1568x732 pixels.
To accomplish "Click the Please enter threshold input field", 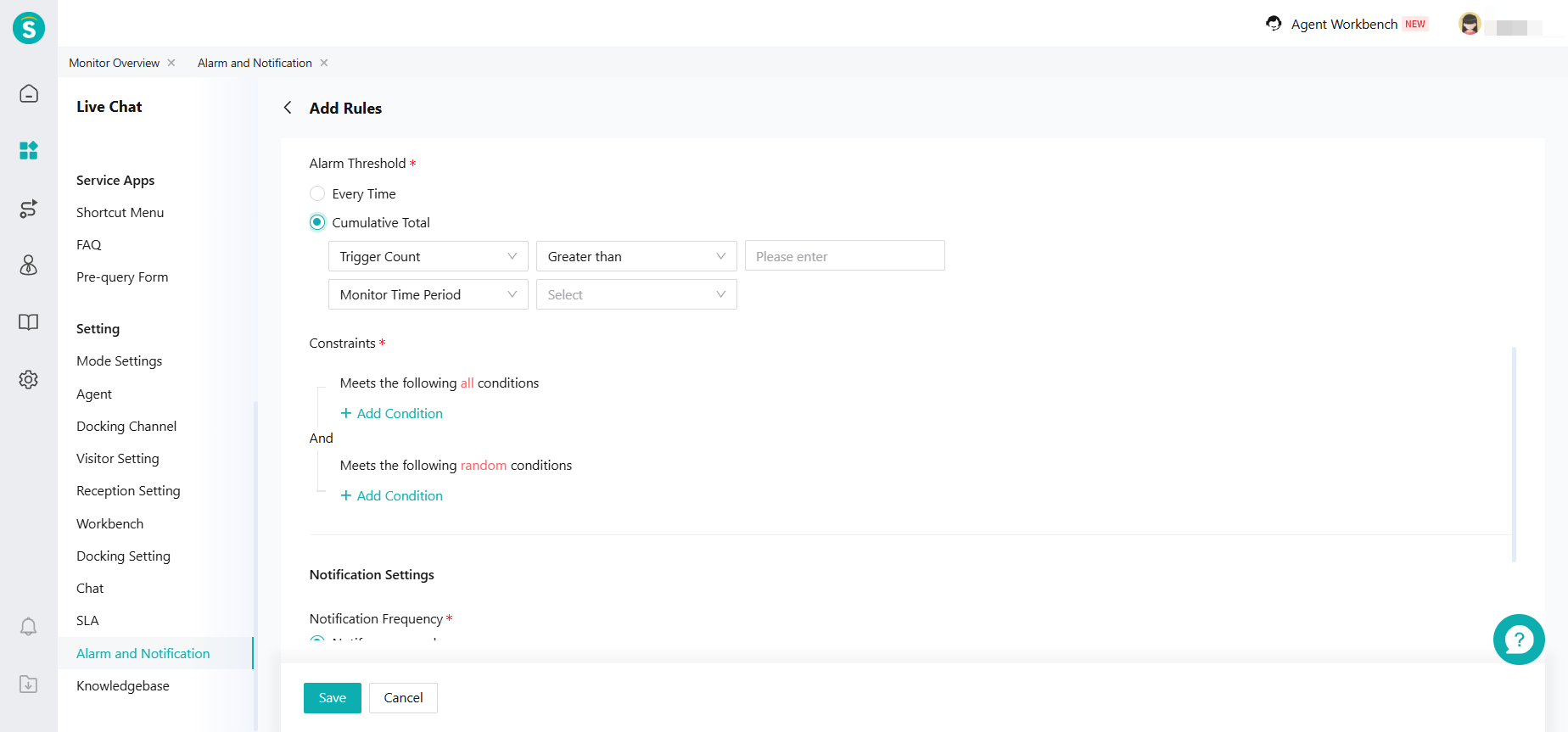I will (844, 256).
